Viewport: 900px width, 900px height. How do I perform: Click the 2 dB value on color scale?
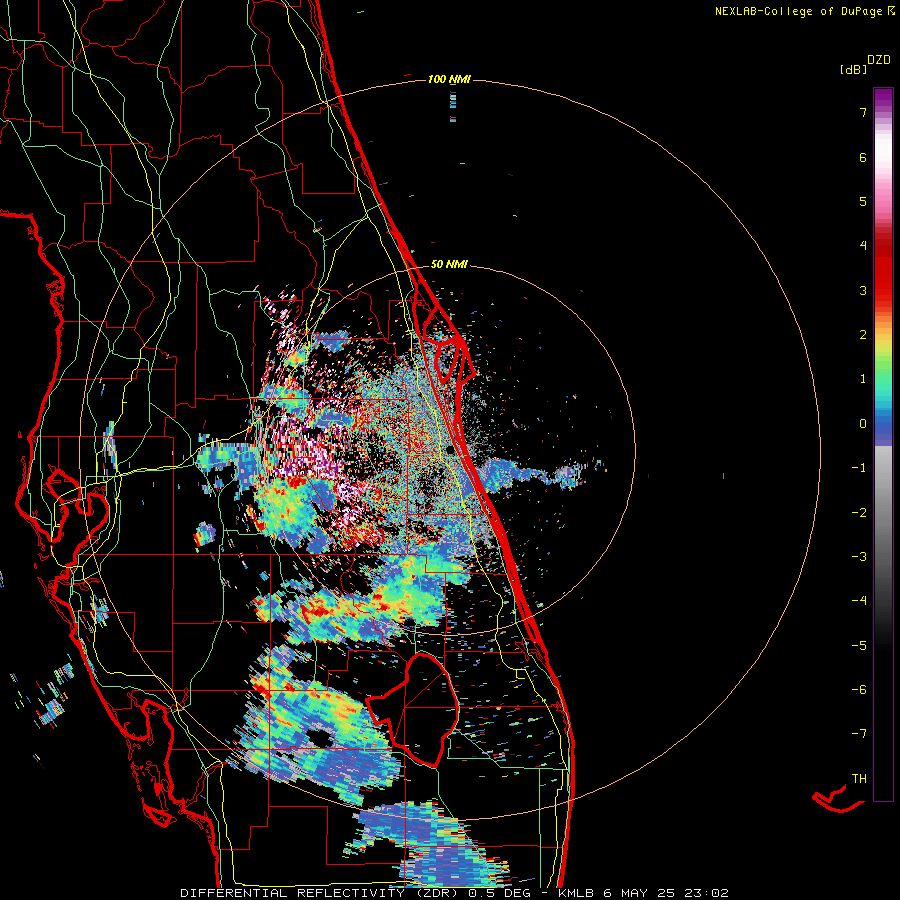pyautogui.click(x=863, y=335)
